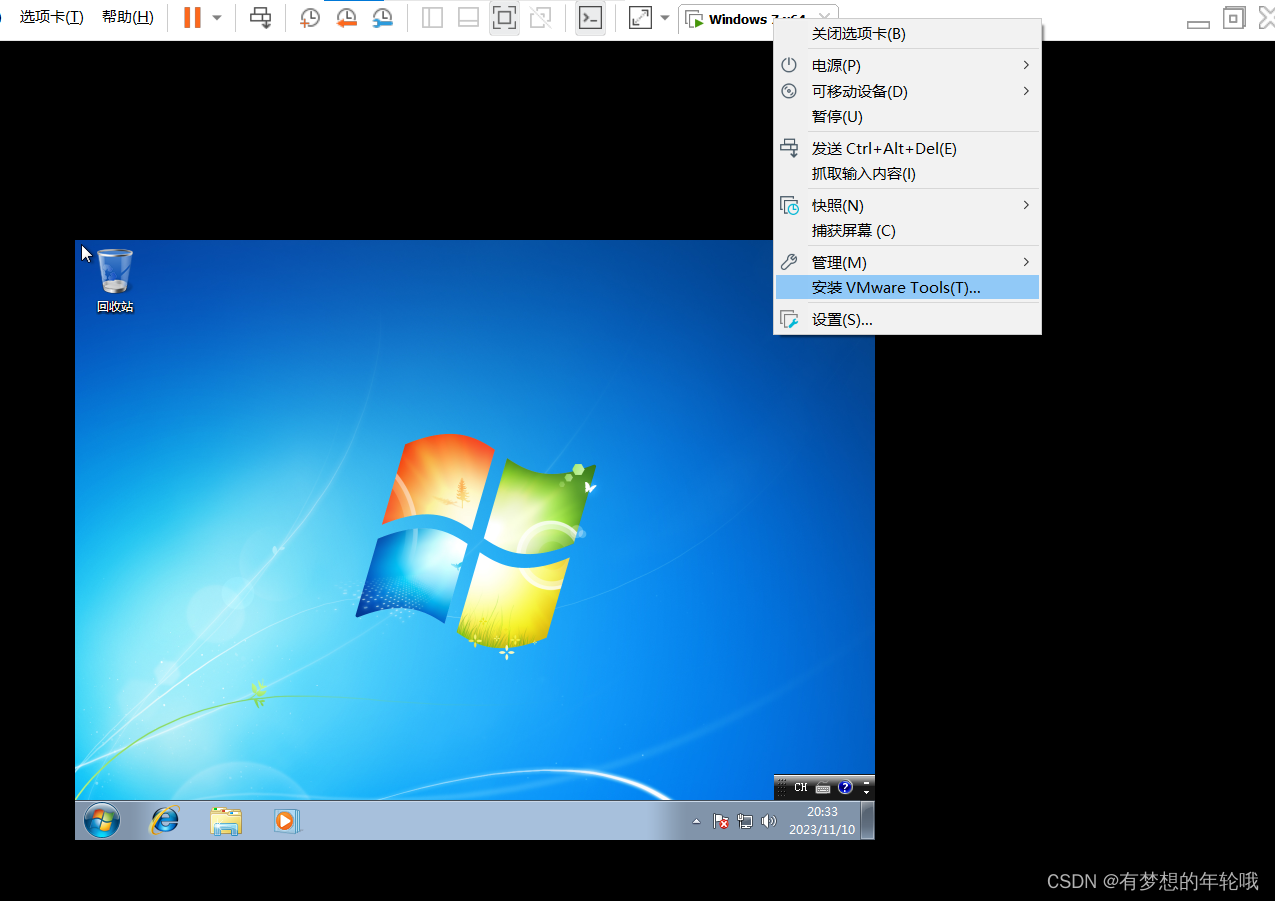1275x901 pixels.
Task: Open the dropdown next to the fit-guest button
Action: pos(664,17)
